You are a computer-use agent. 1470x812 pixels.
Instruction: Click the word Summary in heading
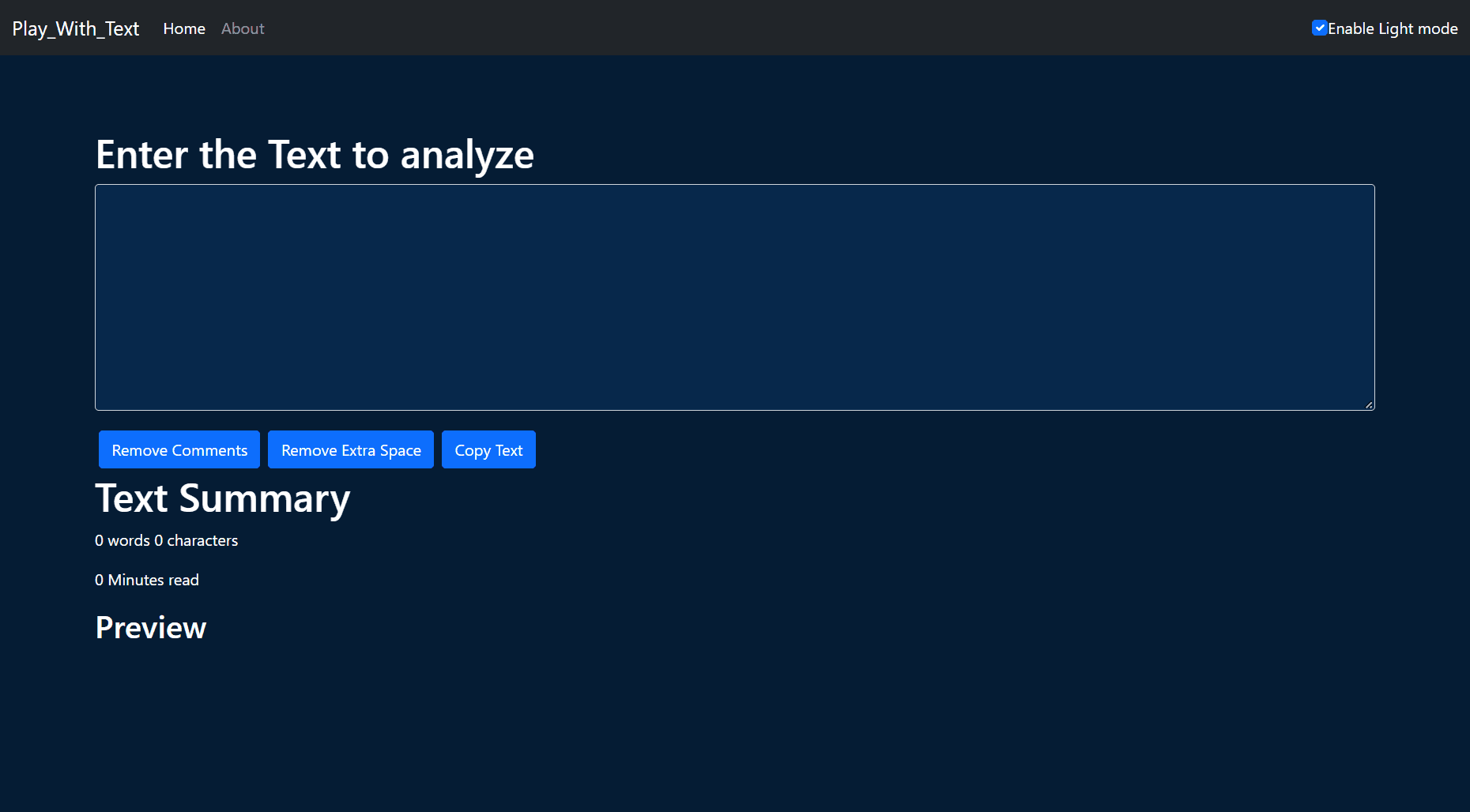click(x=265, y=499)
